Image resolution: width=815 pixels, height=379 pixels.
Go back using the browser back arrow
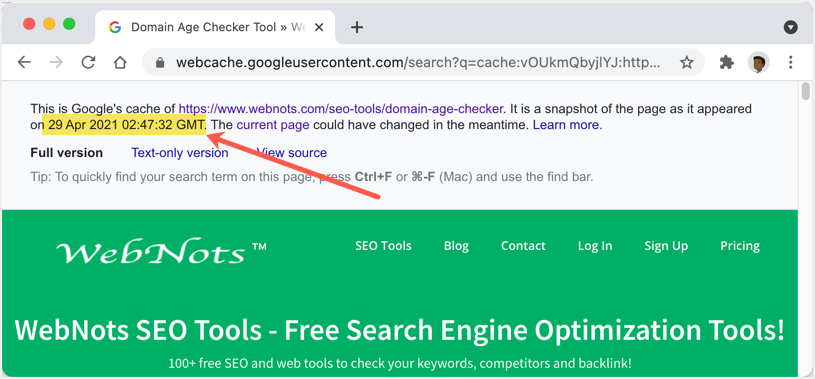click(x=24, y=63)
